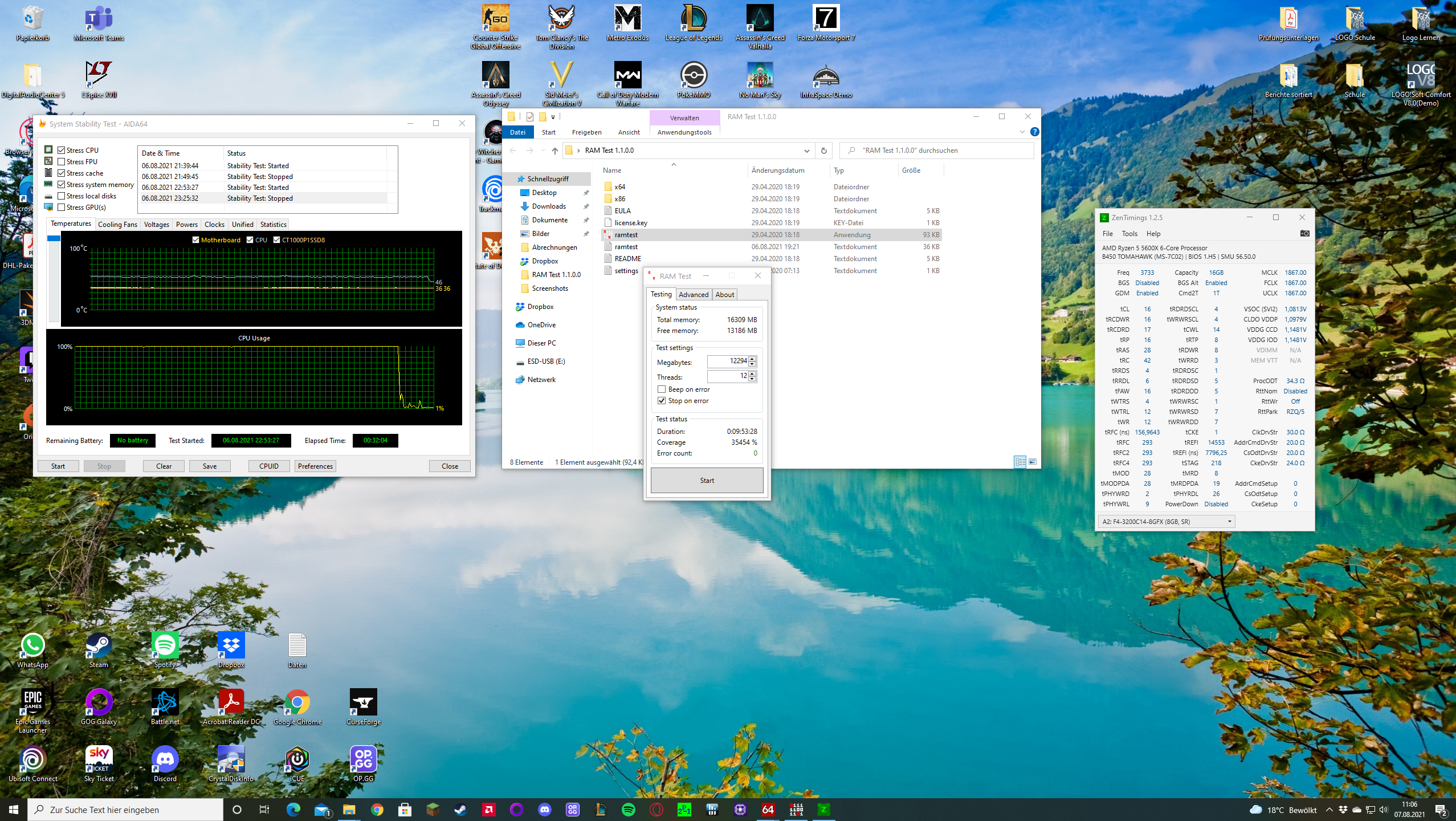Expand the Explorer ribbon chevron
1456x821 pixels.
pos(1022,132)
